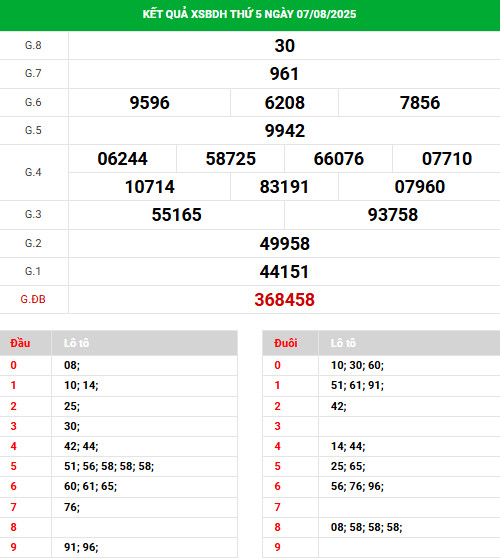Click the green header title KẾT QUẢ XSBDH

click(249, 14)
